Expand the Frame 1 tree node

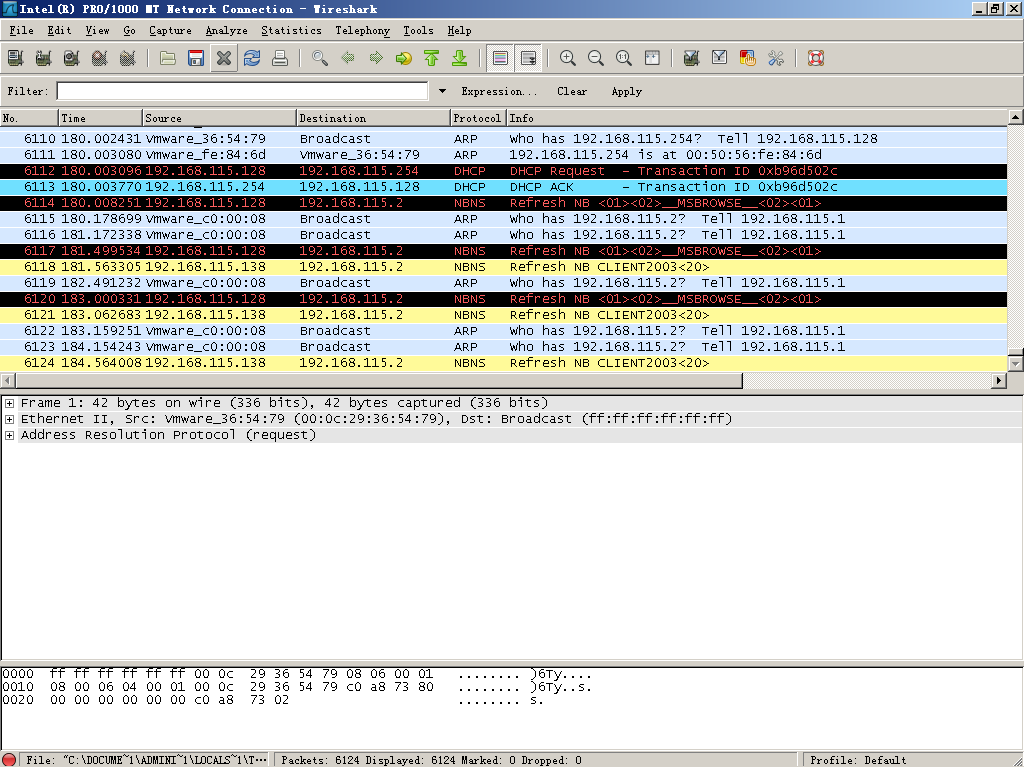pos(9,404)
